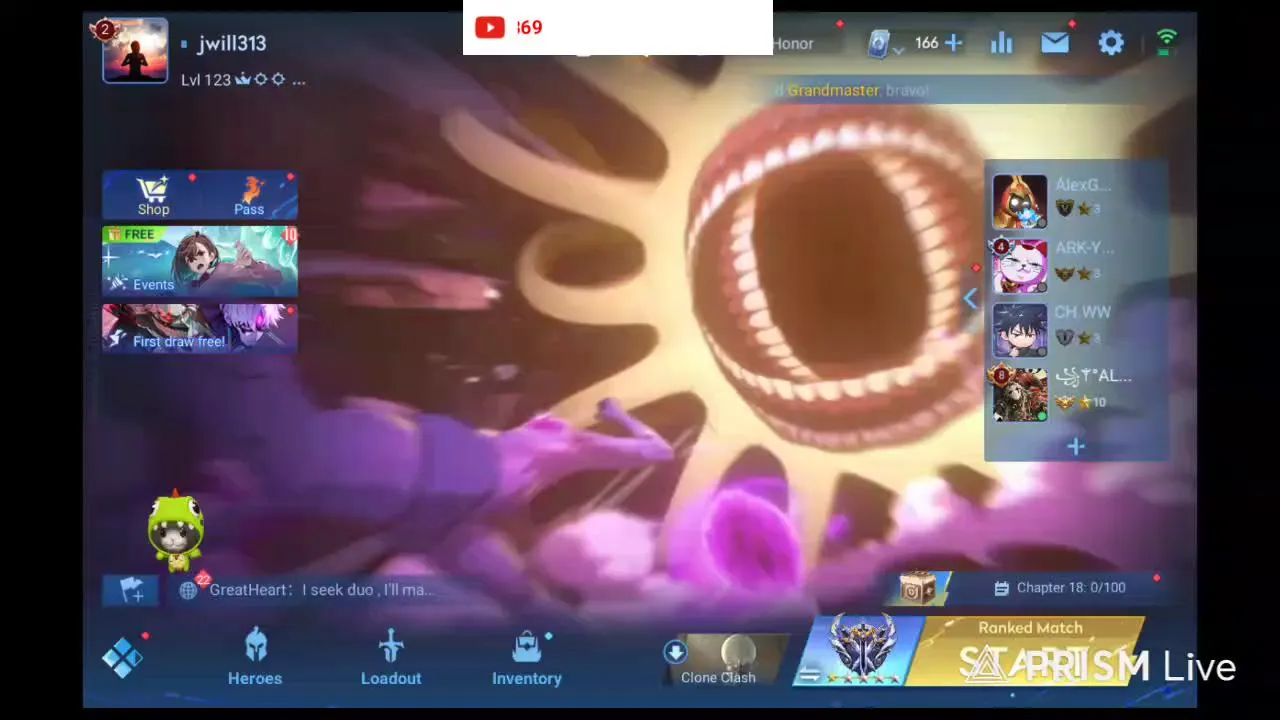
Task: Open the settings gear icon
Action: click(x=1111, y=43)
